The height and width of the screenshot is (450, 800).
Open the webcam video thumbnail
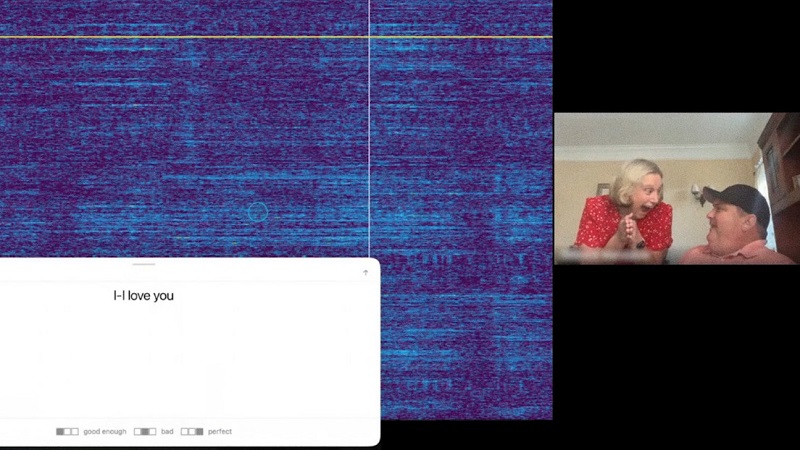[677, 189]
